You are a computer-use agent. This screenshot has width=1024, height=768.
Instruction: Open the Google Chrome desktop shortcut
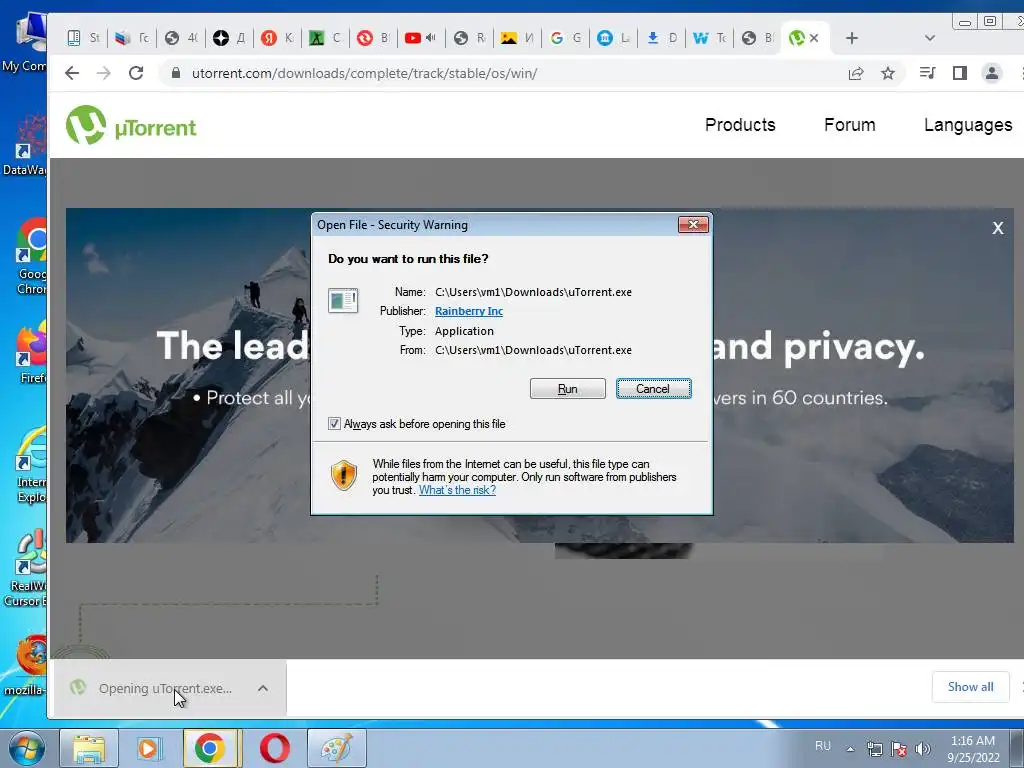click(x=31, y=256)
